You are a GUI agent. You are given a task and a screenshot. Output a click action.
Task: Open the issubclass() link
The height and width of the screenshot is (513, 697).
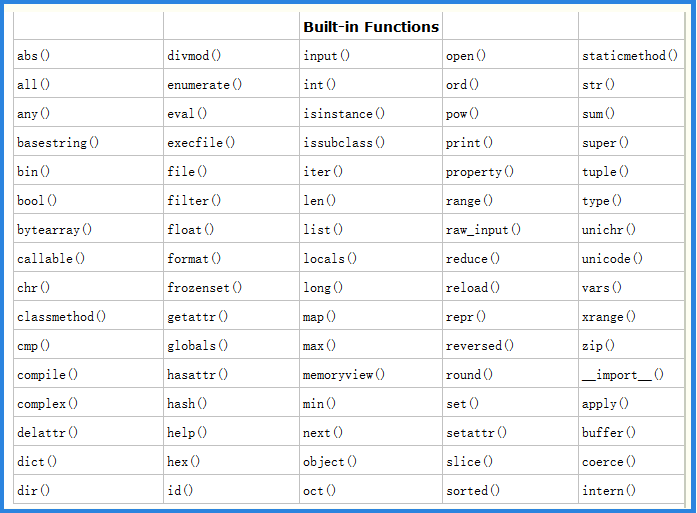click(x=344, y=143)
